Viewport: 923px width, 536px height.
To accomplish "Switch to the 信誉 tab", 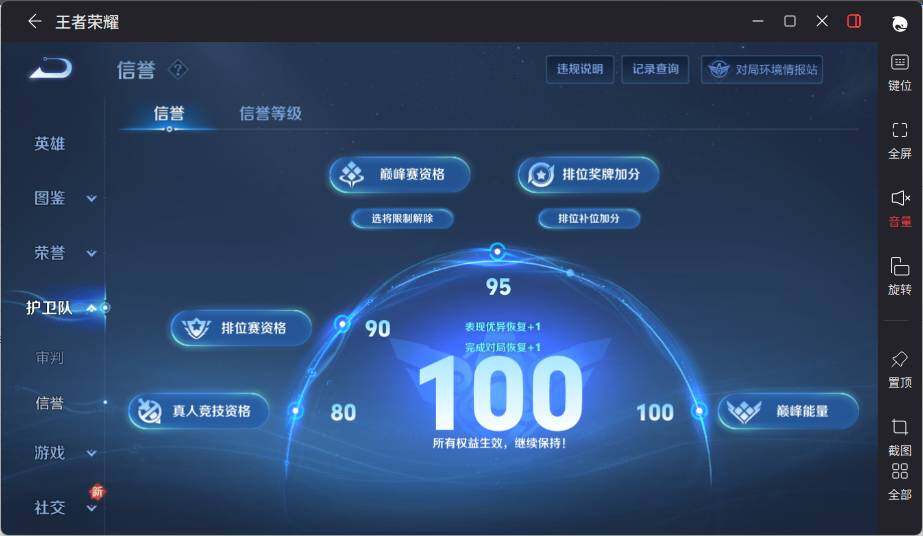I will pyautogui.click(x=169, y=113).
